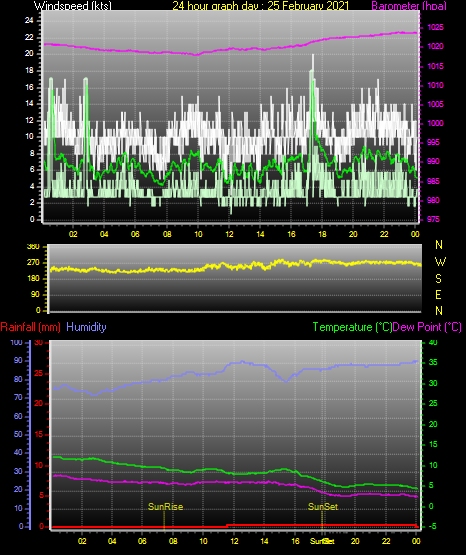Click the 12 hour tick on wind graph
The image size is (466, 555).
pyautogui.click(x=229, y=234)
